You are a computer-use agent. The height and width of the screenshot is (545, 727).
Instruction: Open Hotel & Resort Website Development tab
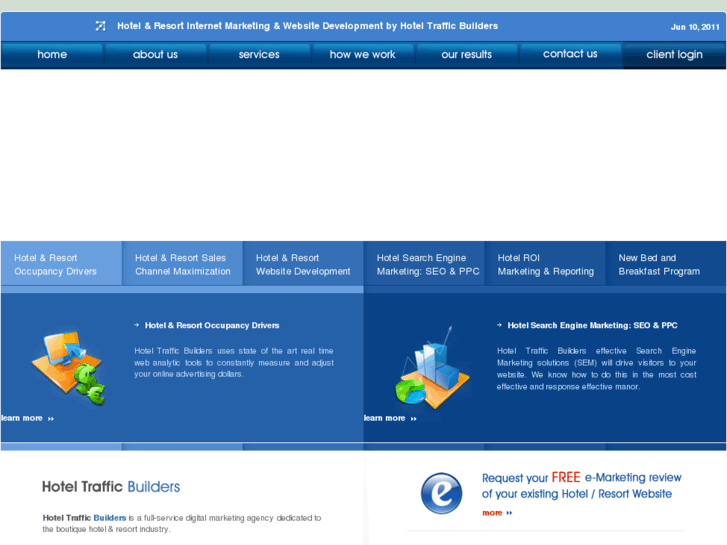[x=303, y=264]
